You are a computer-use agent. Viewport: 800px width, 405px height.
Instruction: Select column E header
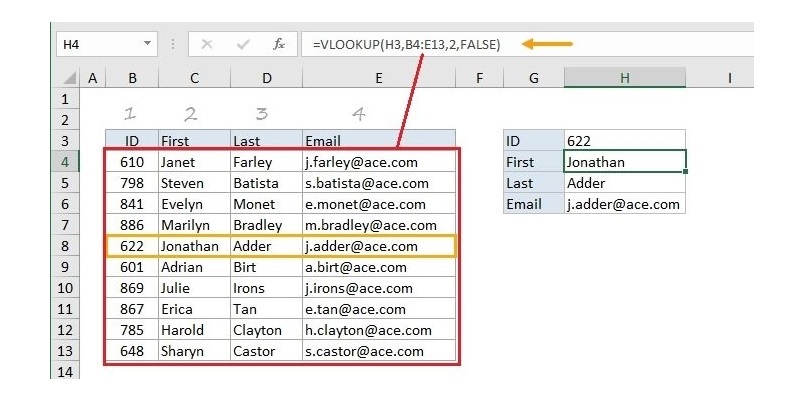(379, 78)
